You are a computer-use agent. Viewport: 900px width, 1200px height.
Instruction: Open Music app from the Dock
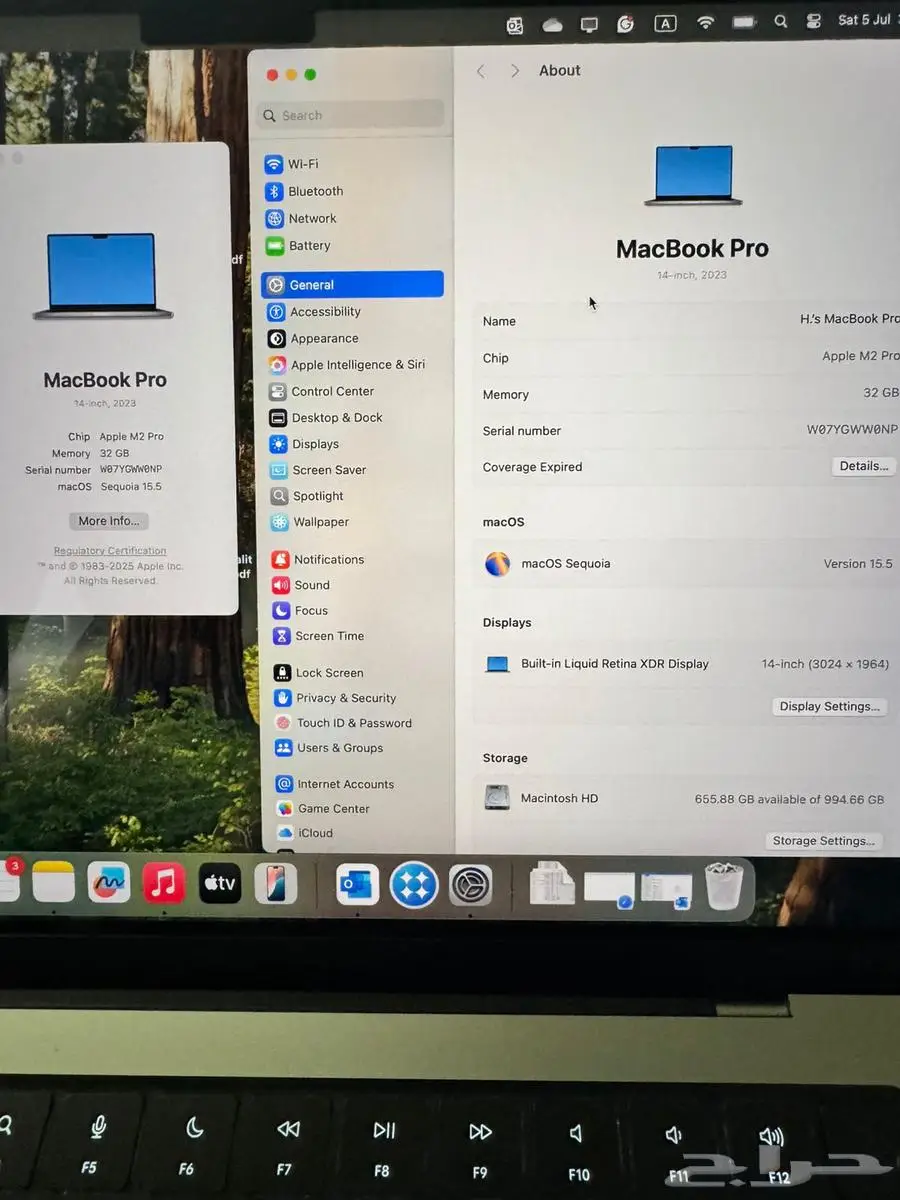coord(164,884)
